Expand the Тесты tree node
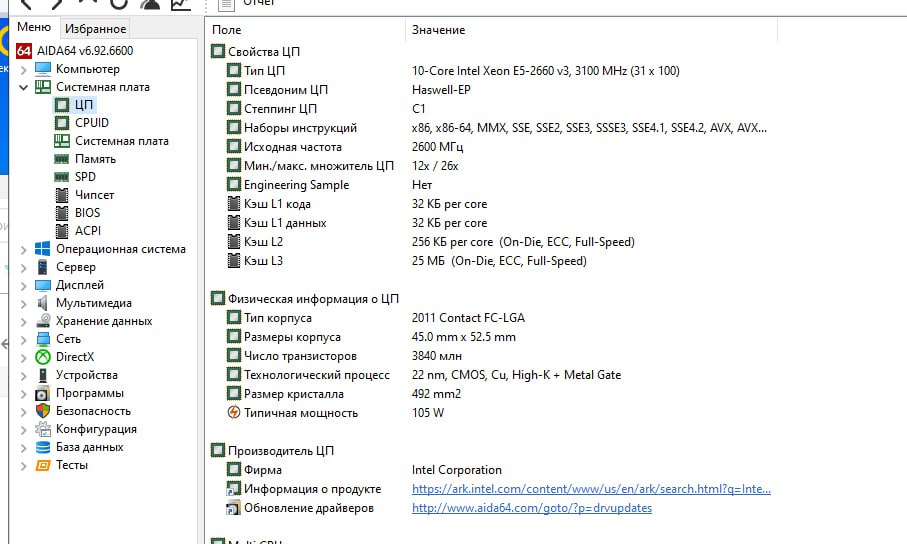This screenshot has width=907, height=544. click(24, 466)
